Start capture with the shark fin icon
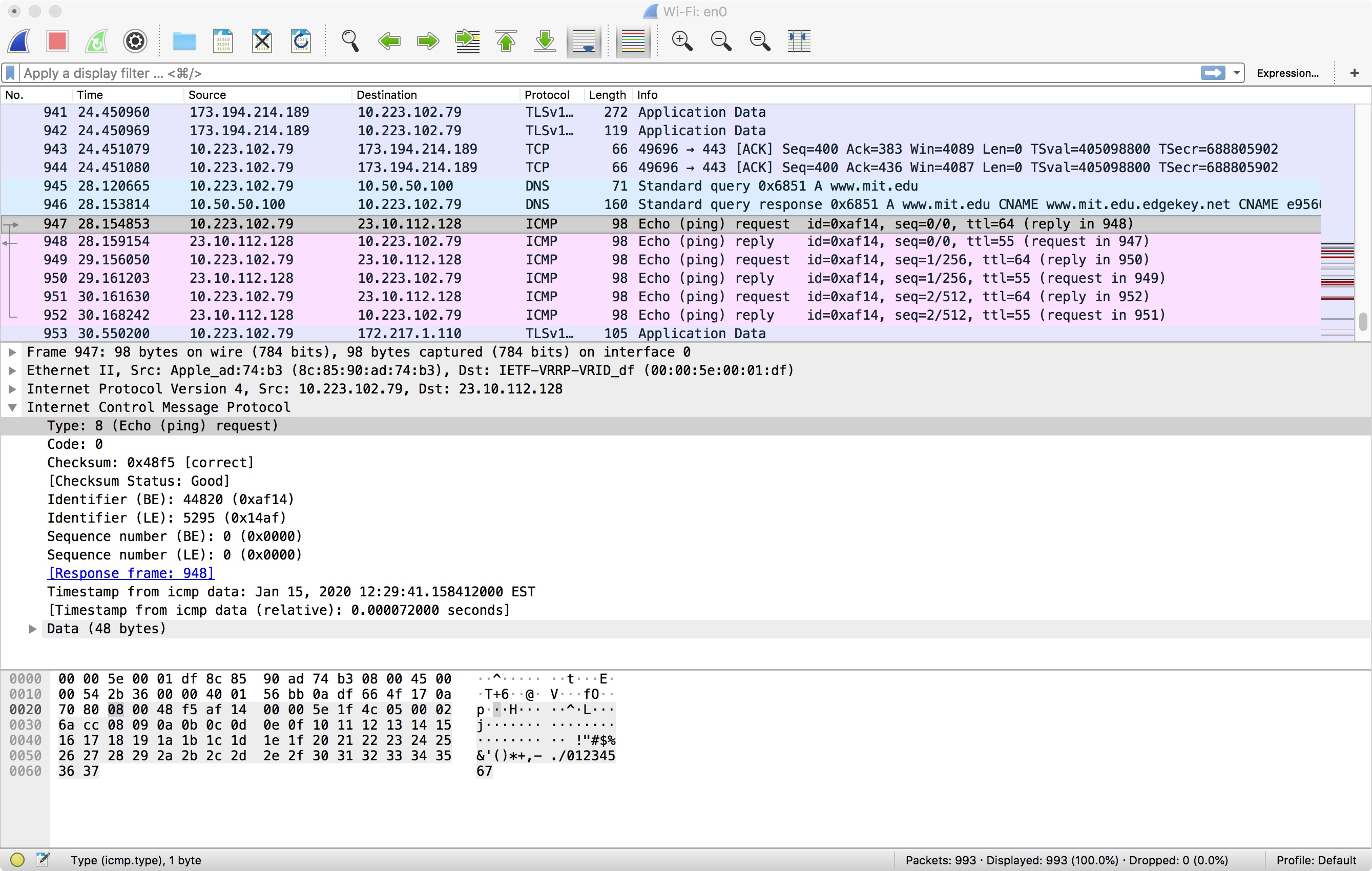This screenshot has width=1372, height=871. pos(19,41)
